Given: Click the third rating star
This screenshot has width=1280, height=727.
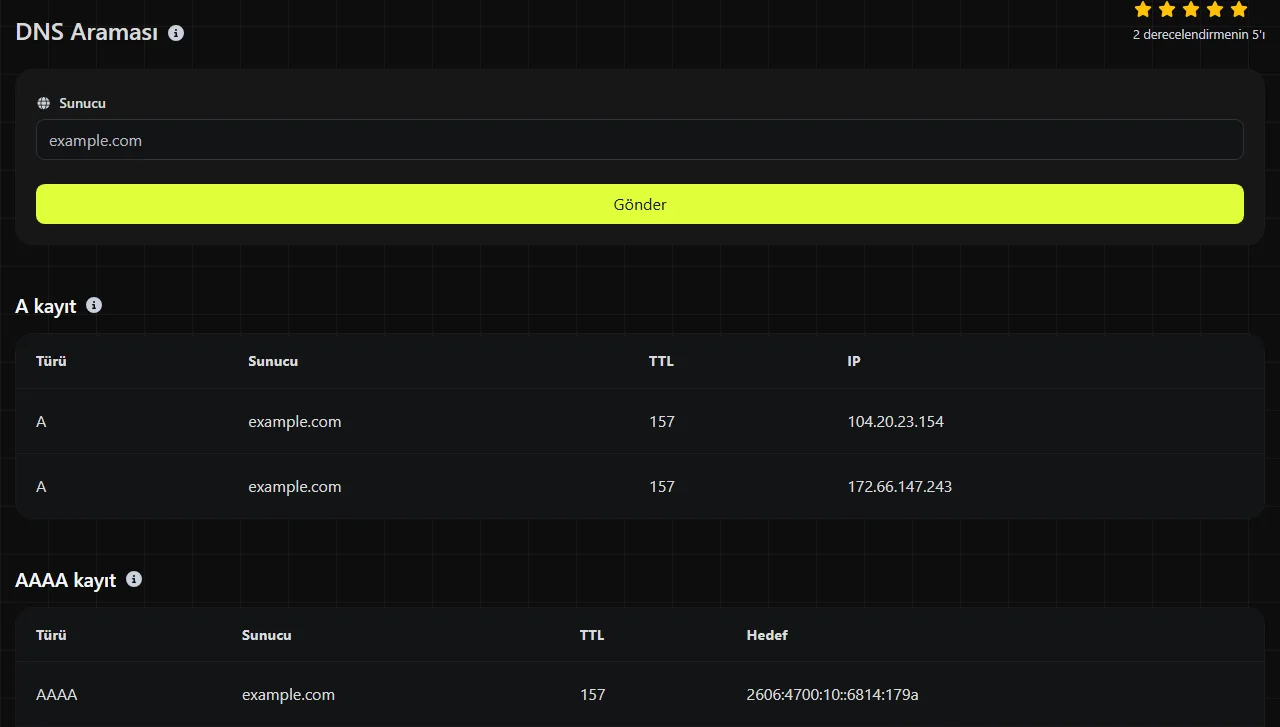Looking at the screenshot, I should tap(1191, 10).
